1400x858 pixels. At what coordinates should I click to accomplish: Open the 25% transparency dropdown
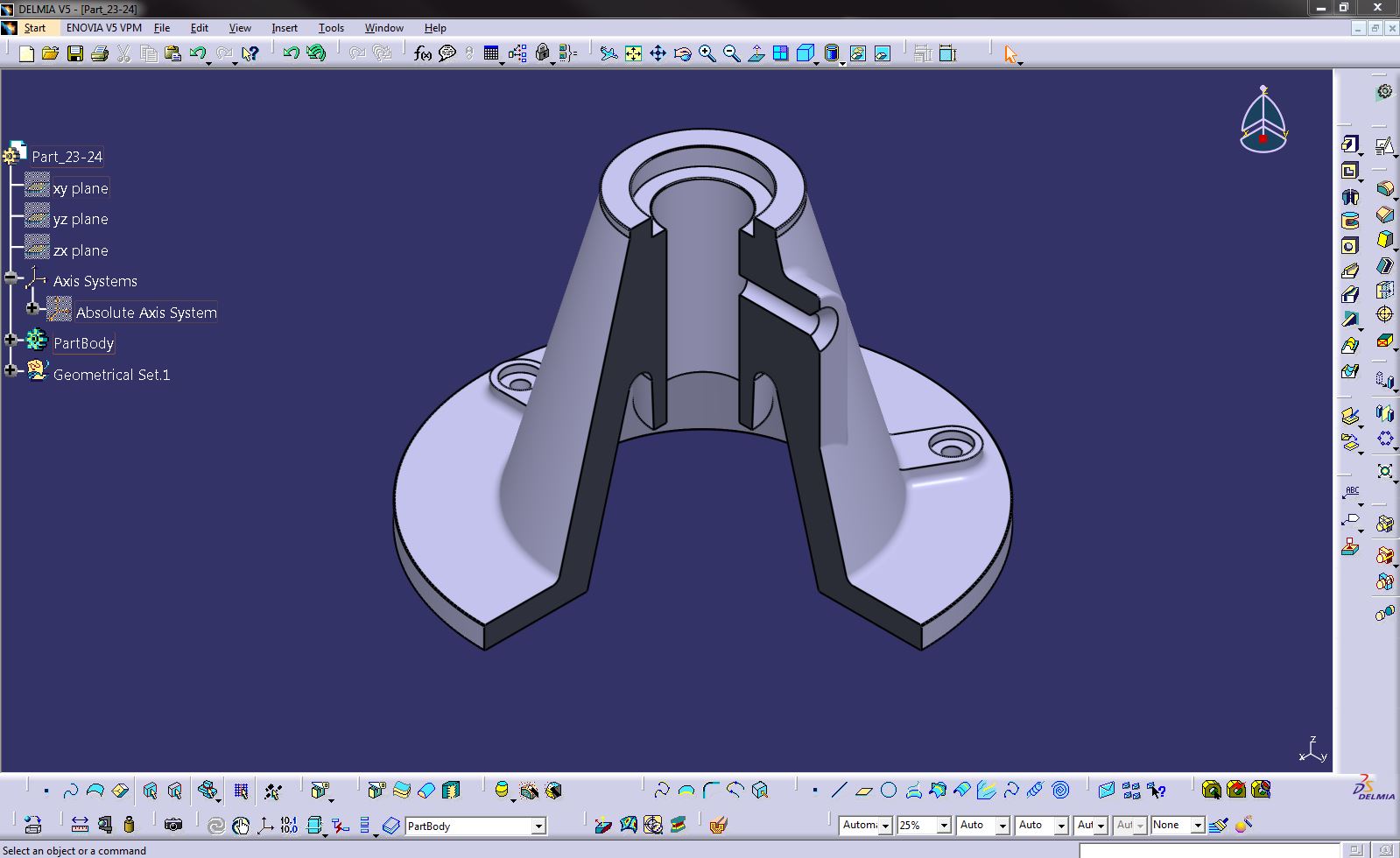click(x=944, y=825)
